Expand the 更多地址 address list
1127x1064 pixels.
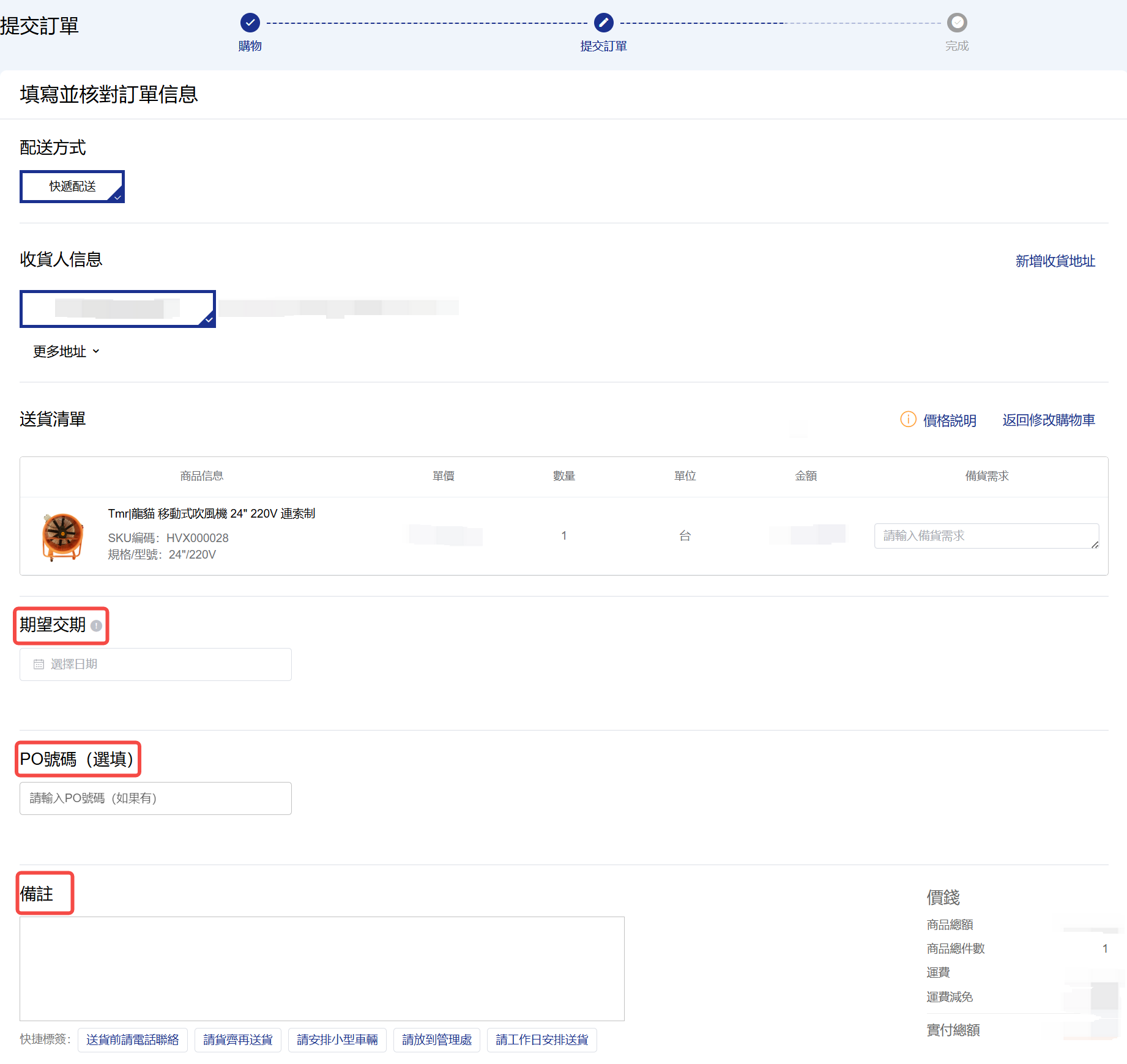click(x=66, y=351)
